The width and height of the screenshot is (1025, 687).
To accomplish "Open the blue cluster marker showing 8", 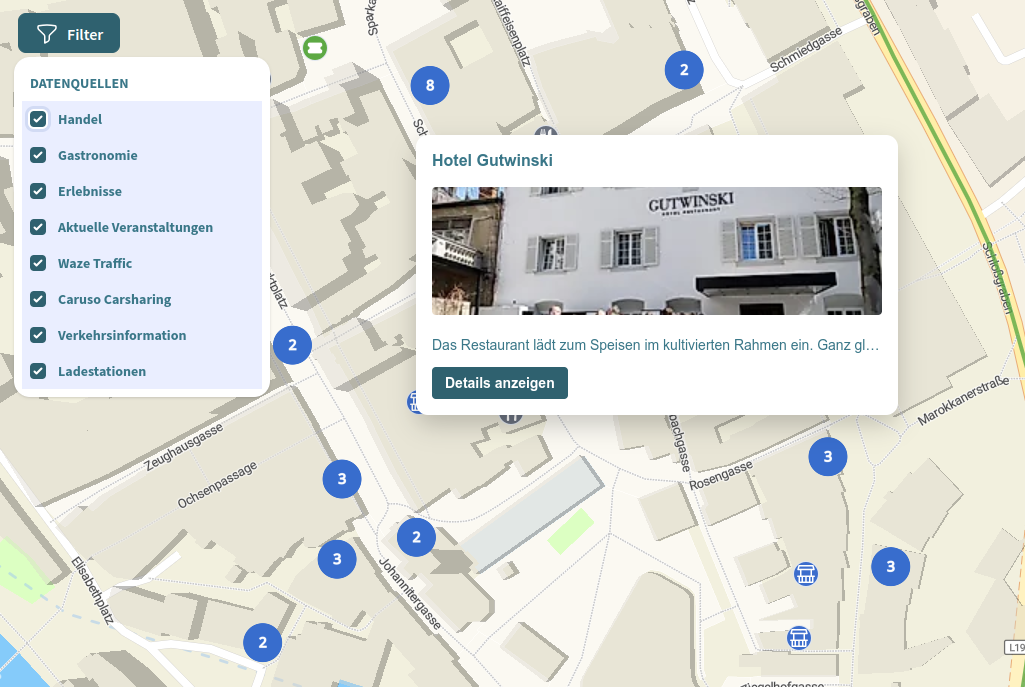I will [430, 86].
